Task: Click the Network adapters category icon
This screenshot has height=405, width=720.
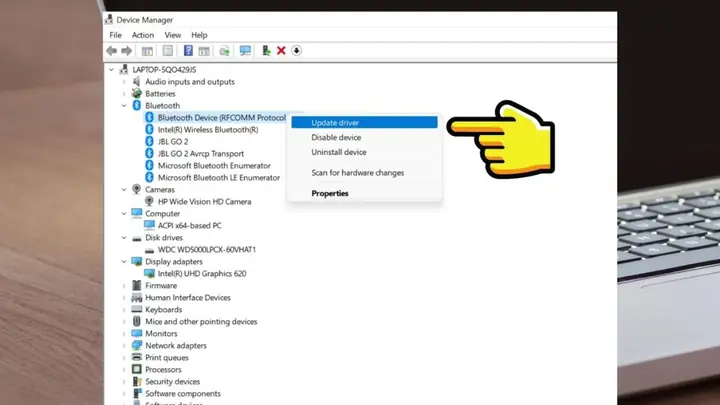Action: coord(136,345)
